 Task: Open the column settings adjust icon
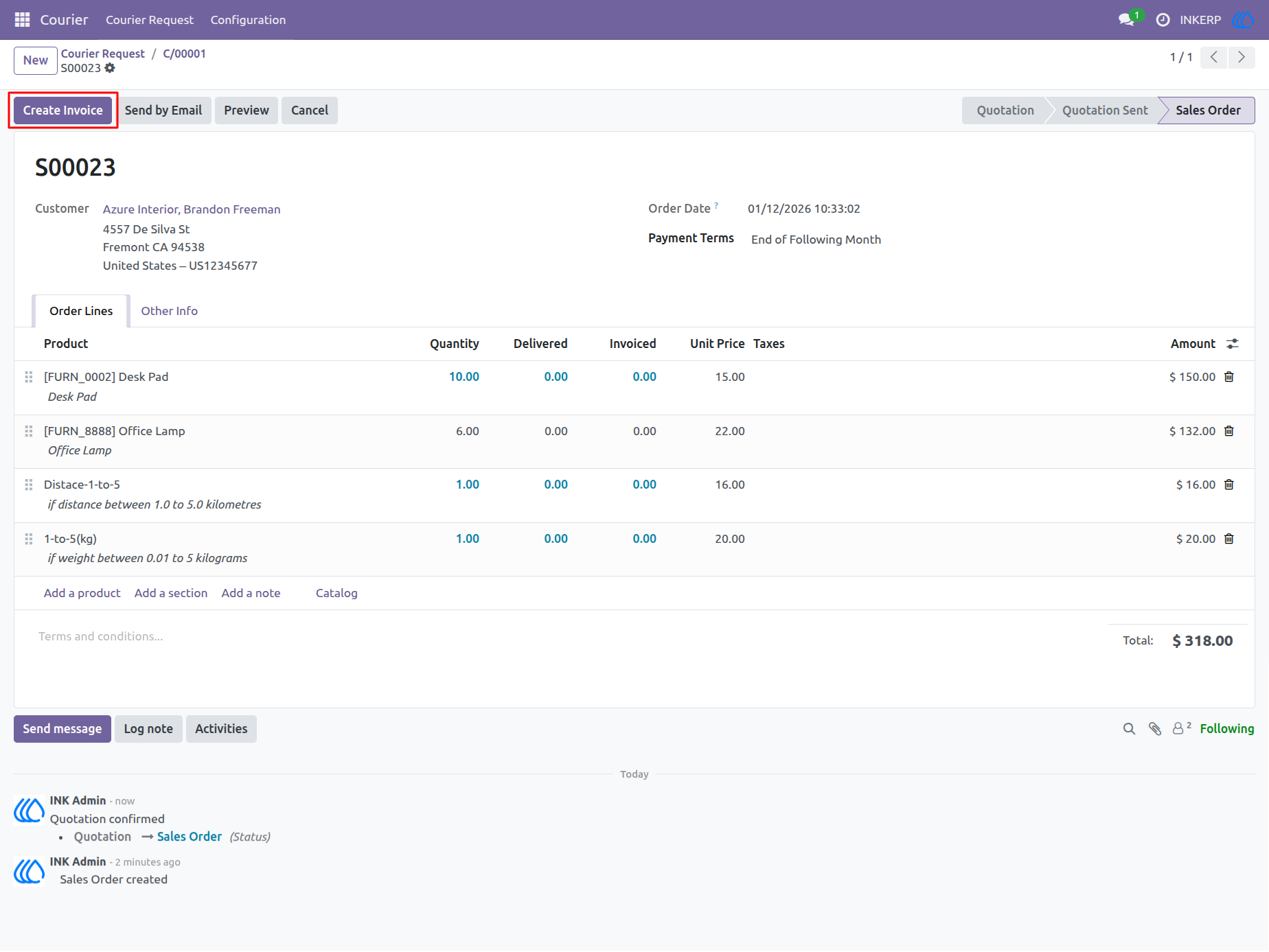[1233, 344]
